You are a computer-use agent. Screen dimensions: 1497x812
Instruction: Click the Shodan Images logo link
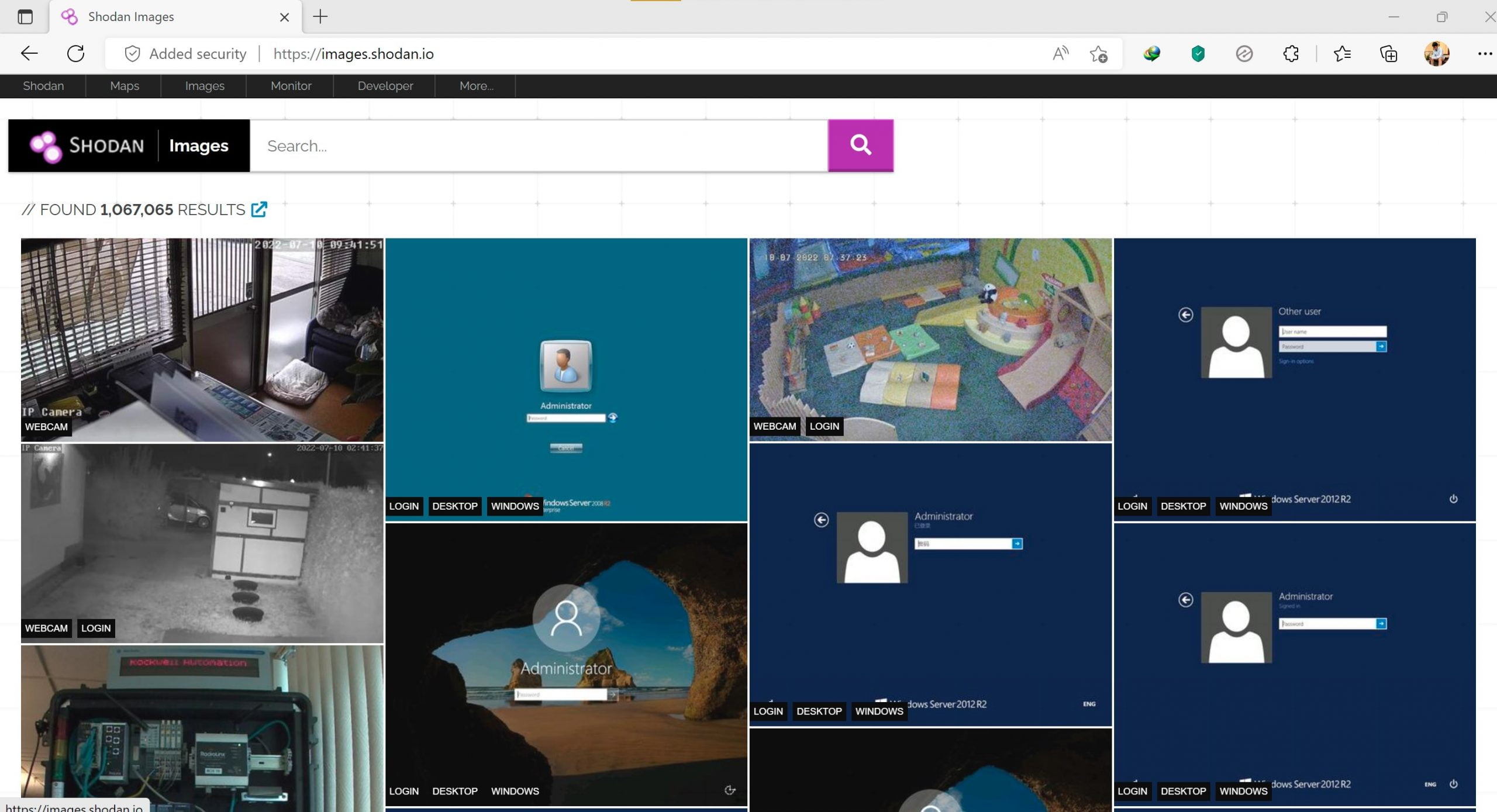[x=129, y=146]
